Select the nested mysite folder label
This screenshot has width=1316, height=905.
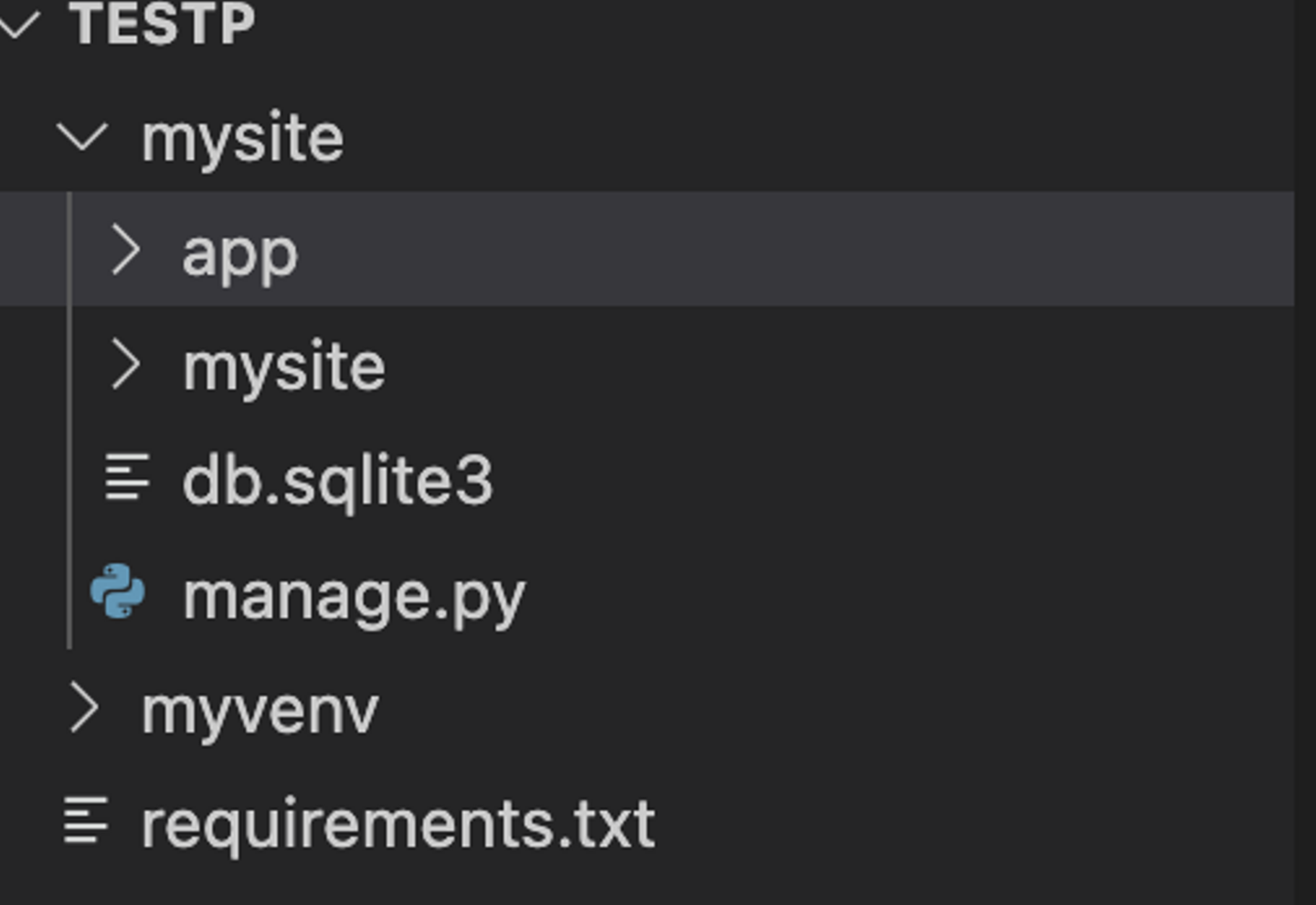click(283, 367)
